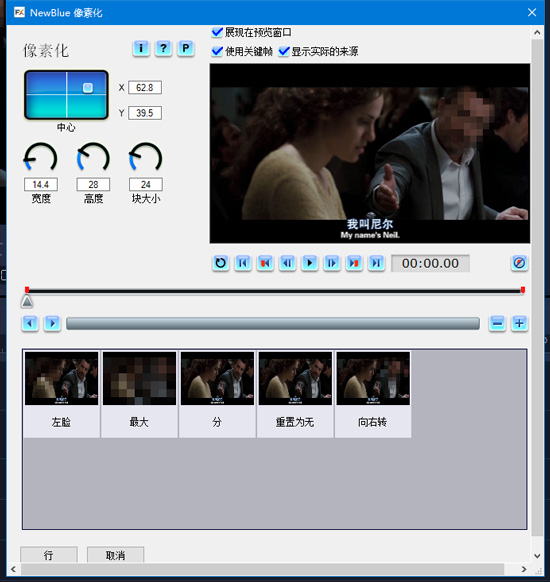The height and width of the screenshot is (582, 550).
Task: Go to previous keyframe button
Action: (x=265, y=263)
